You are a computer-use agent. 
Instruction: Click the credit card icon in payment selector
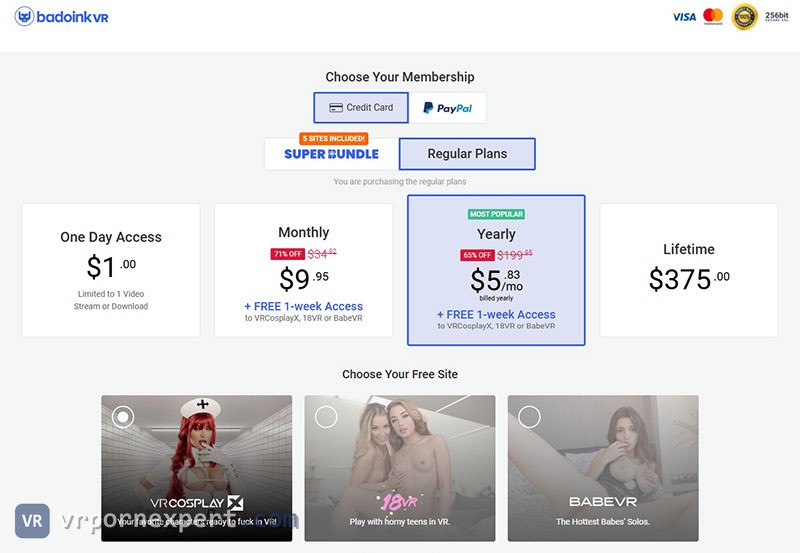coord(336,108)
